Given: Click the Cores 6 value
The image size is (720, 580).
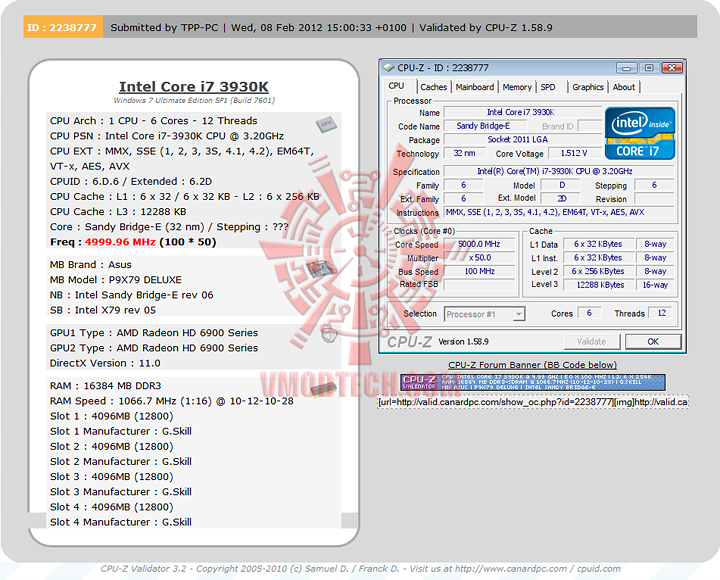Looking at the screenshot, I should (589, 313).
